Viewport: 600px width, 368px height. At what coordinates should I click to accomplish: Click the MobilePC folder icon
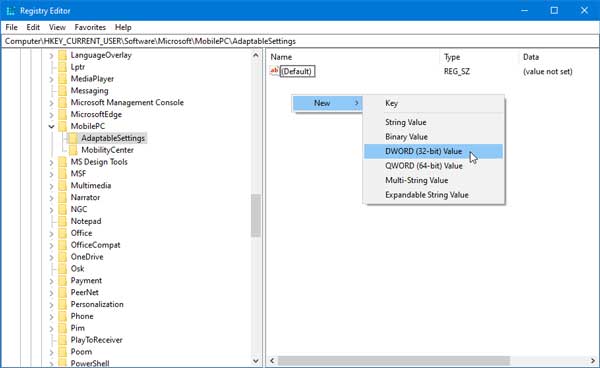pyautogui.click(x=62, y=127)
